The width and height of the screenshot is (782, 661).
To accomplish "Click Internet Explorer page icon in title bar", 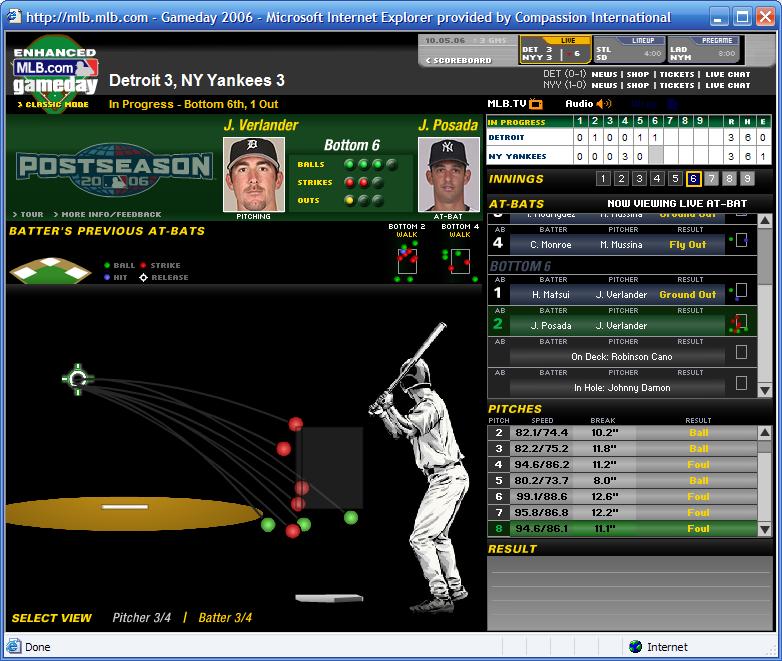I will click(14, 16).
